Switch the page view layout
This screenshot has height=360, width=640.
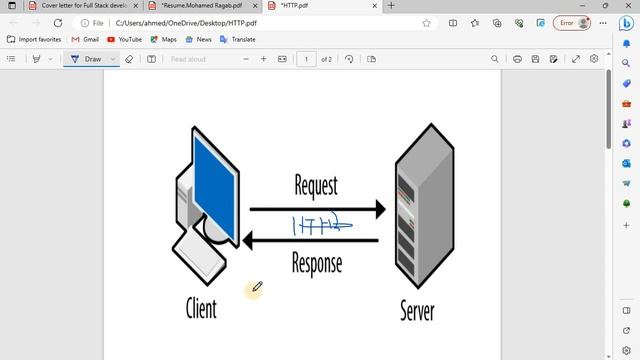point(371,59)
